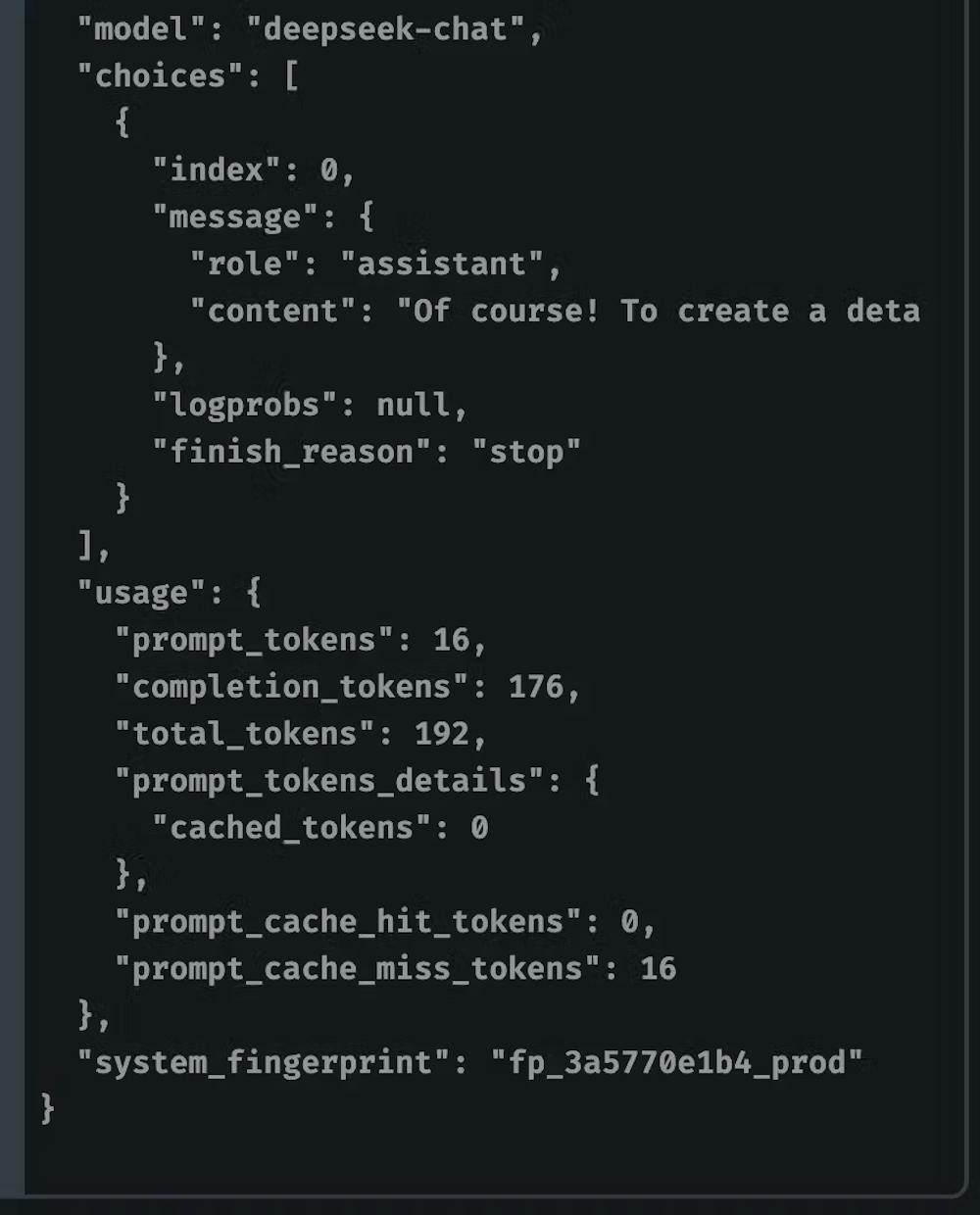The width and height of the screenshot is (980, 1215).
Task: Click the "prompt_cache_miss_tokens" key
Action: click(x=358, y=970)
